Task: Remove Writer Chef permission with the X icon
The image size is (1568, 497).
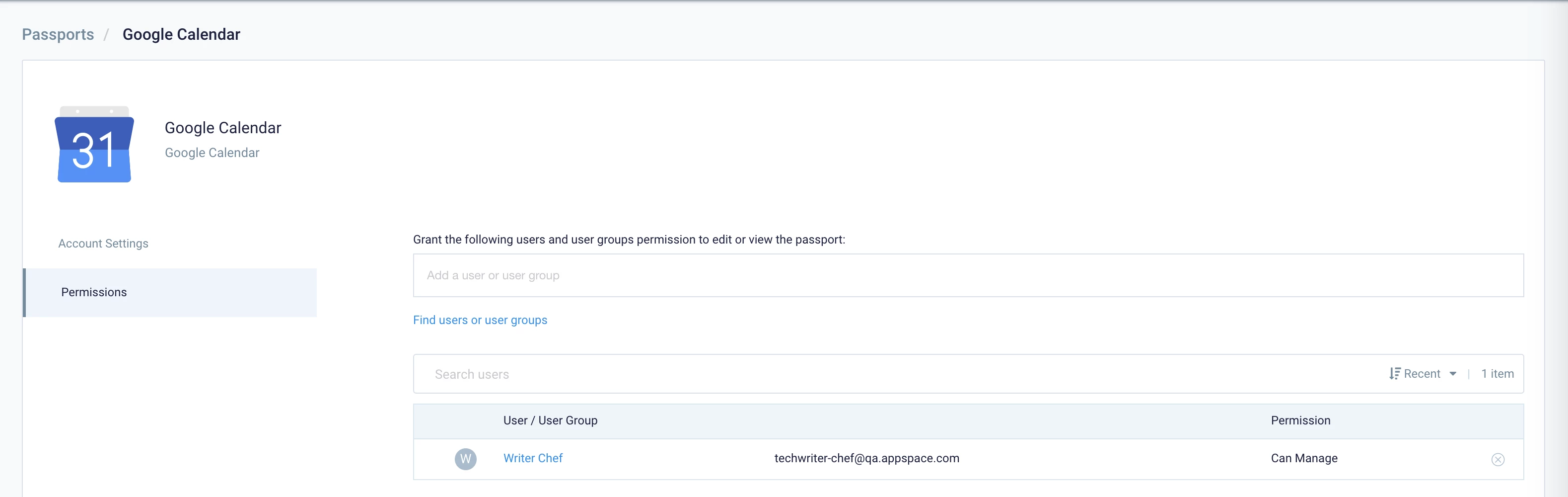Action: (1497, 459)
